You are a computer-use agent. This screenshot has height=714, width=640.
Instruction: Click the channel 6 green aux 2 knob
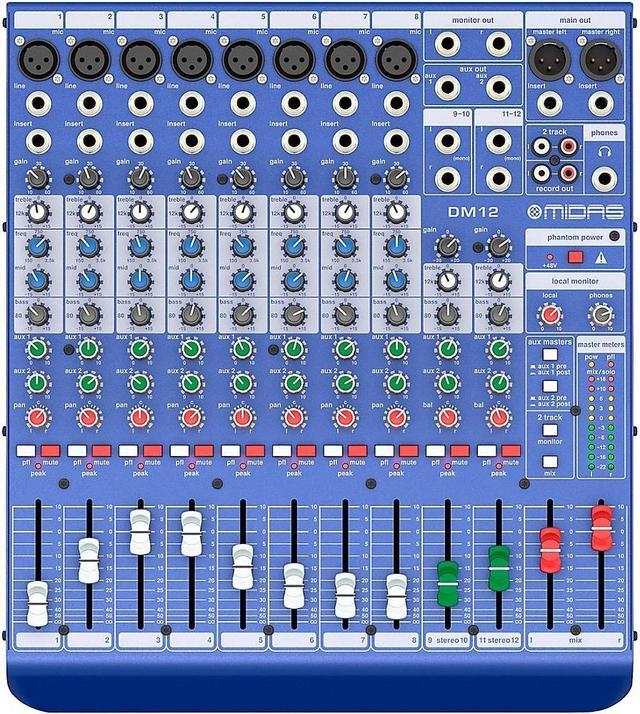294,383
